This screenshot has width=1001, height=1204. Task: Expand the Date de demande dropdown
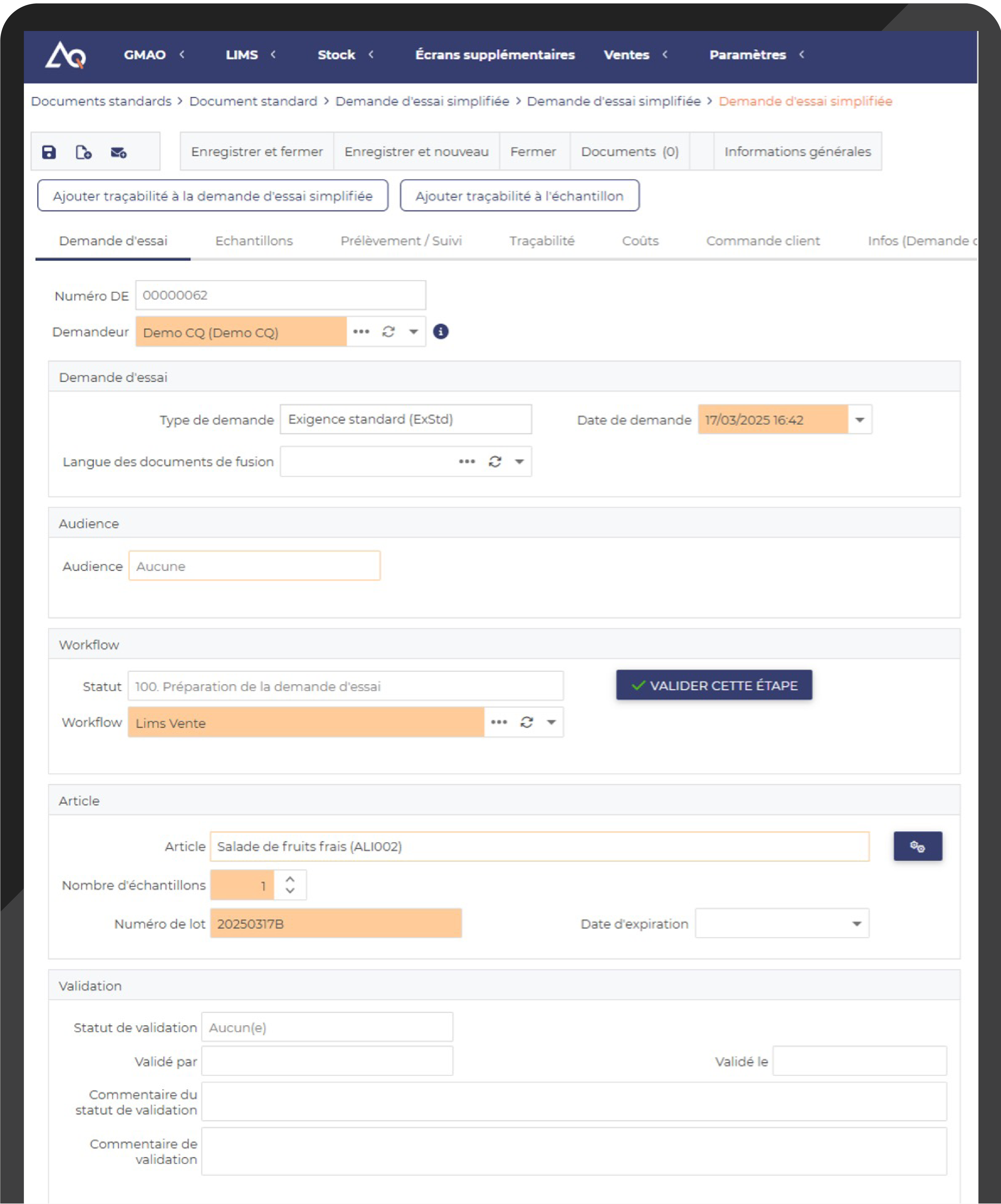click(x=860, y=420)
